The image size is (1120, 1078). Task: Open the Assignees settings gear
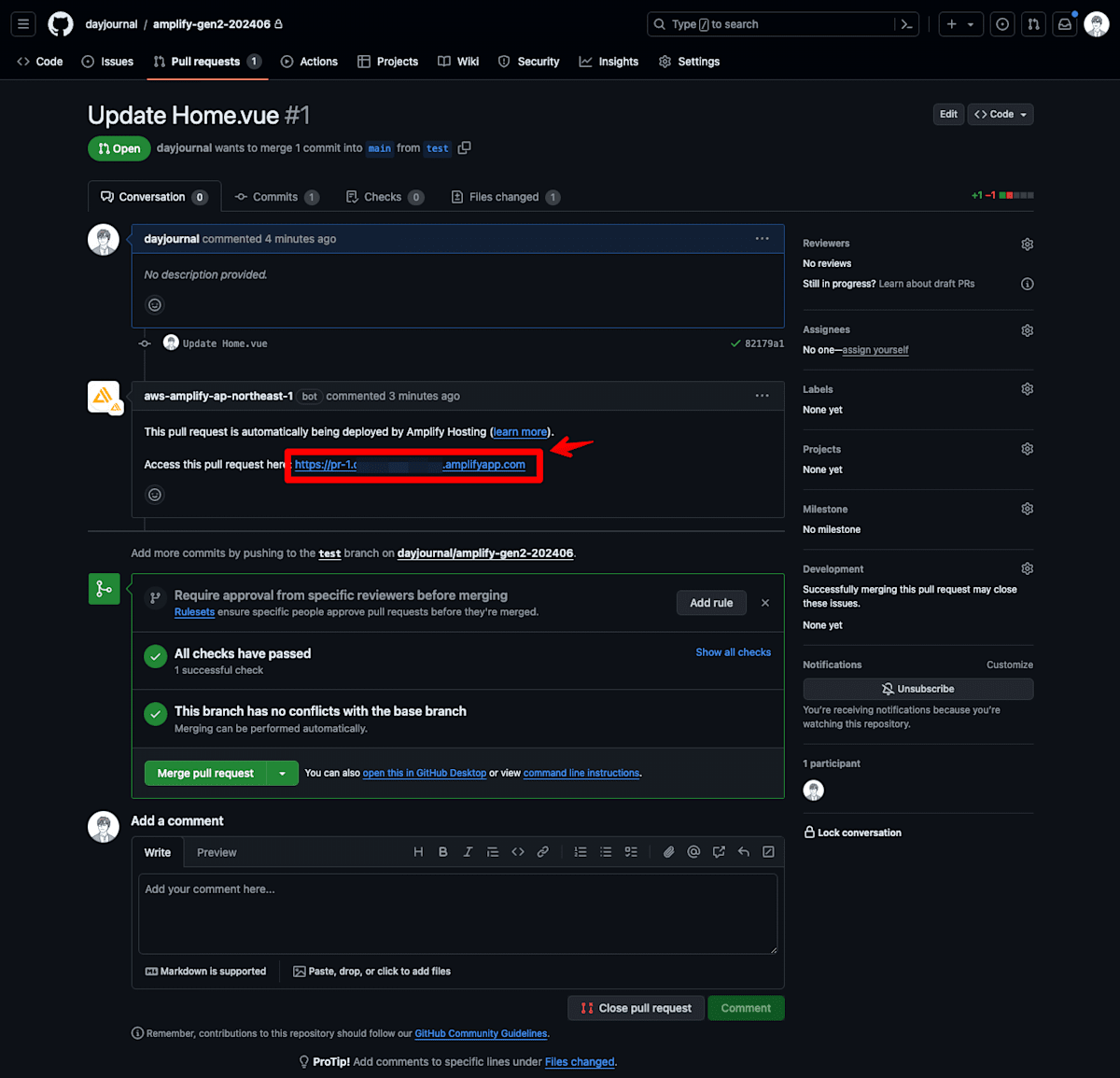1027,330
